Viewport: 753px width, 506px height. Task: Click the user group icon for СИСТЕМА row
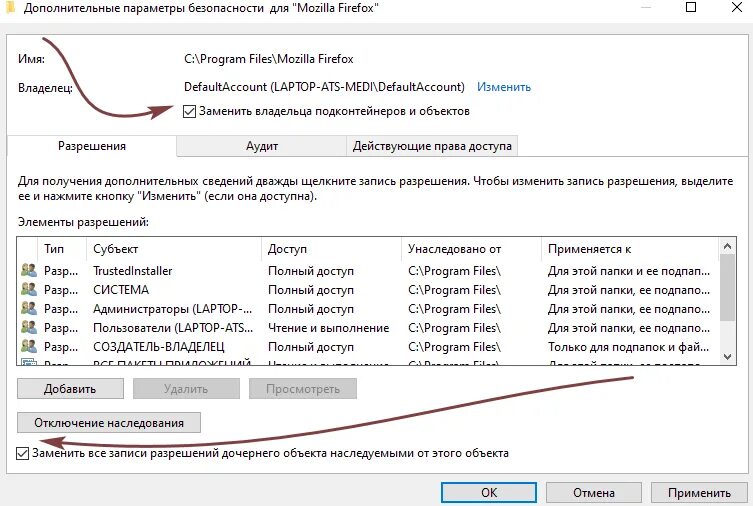coord(29,289)
